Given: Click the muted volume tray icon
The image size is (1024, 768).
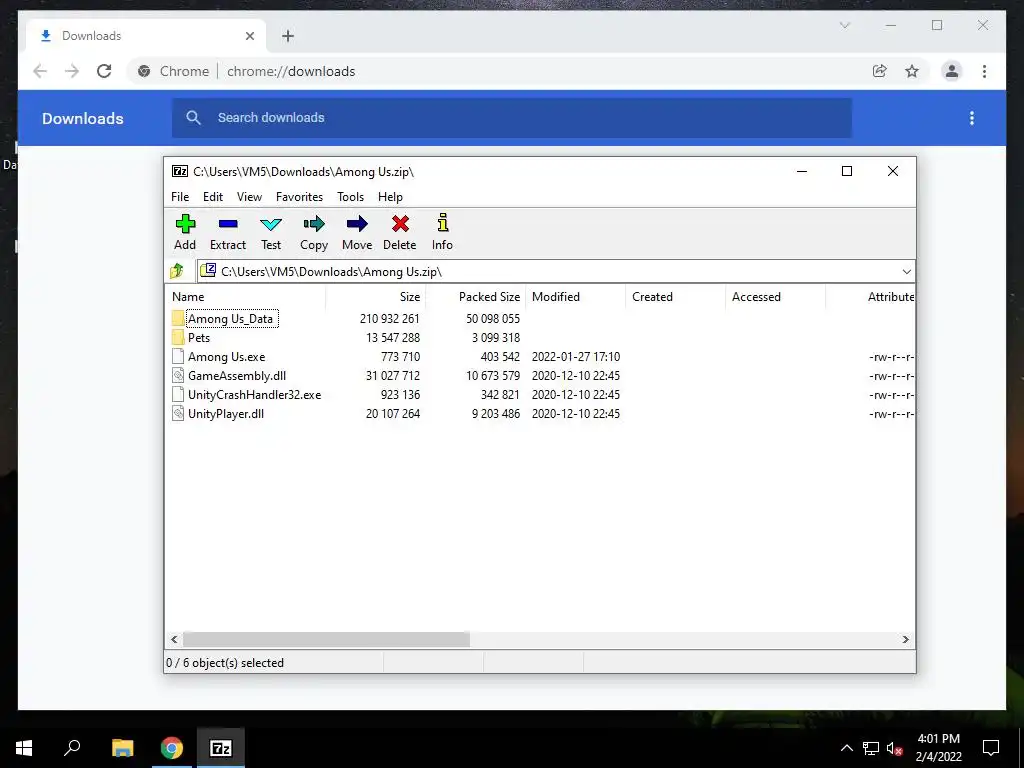Looking at the screenshot, I should tap(895, 748).
